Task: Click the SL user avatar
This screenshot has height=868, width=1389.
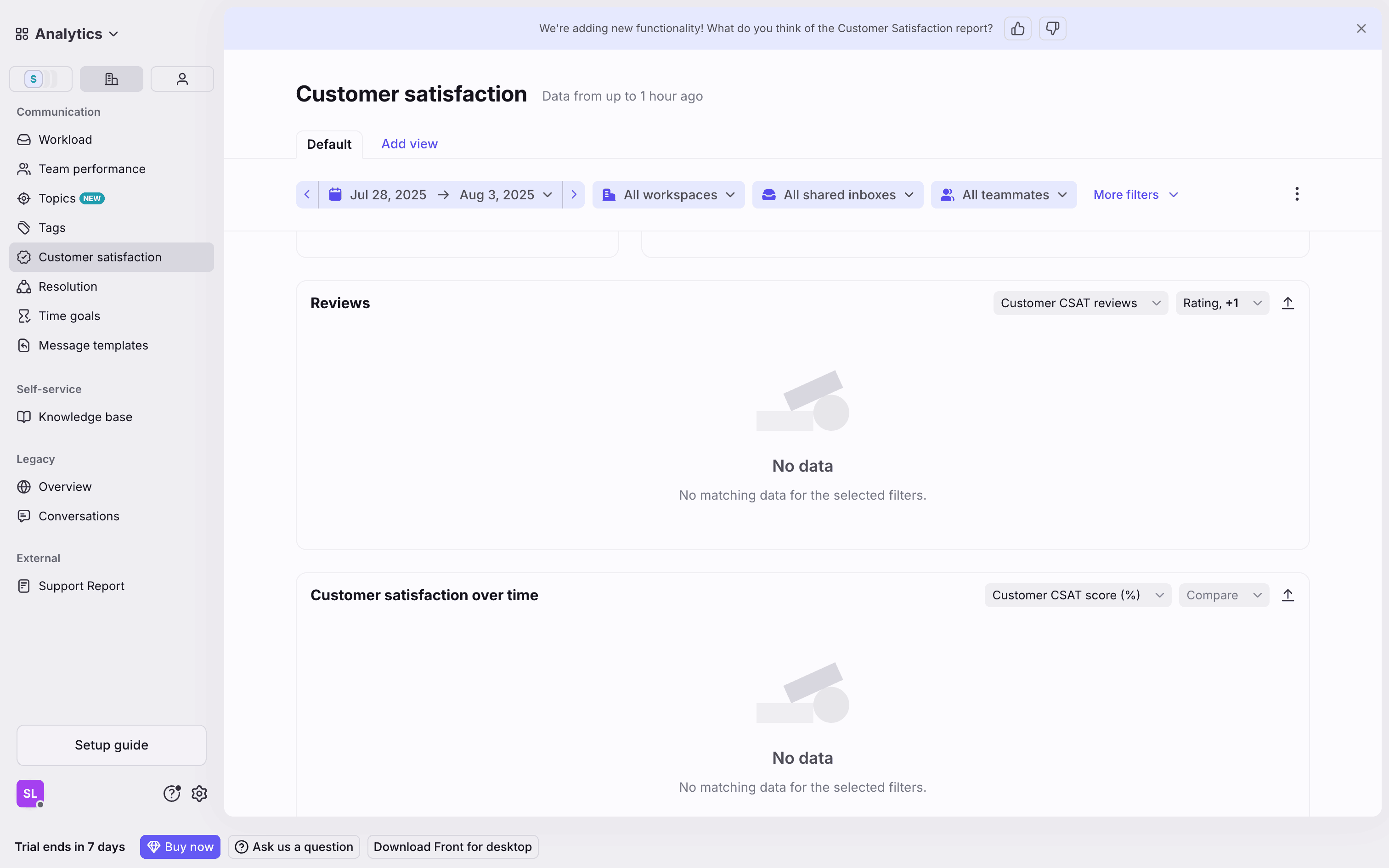Action: click(x=30, y=794)
